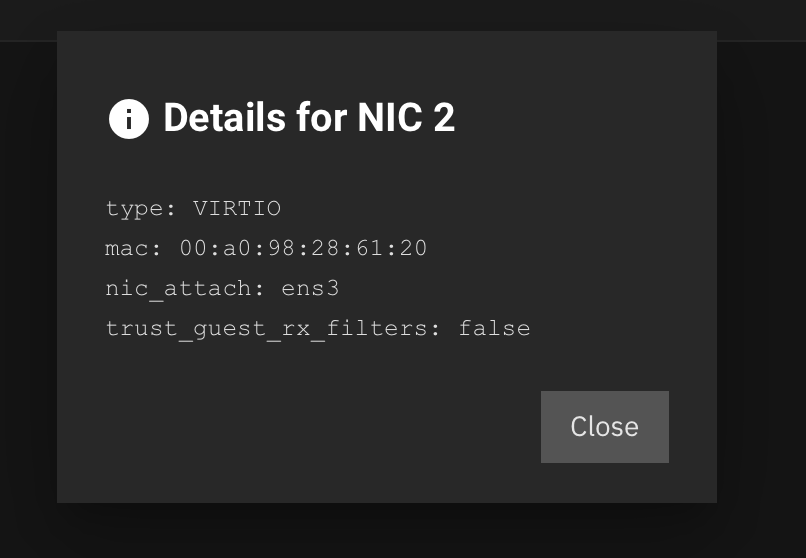Click the 'trust_guest_rx_filters:' field label
Image resolution: width=806 pixels, height=558 pixels.
[x=273, y=329]
